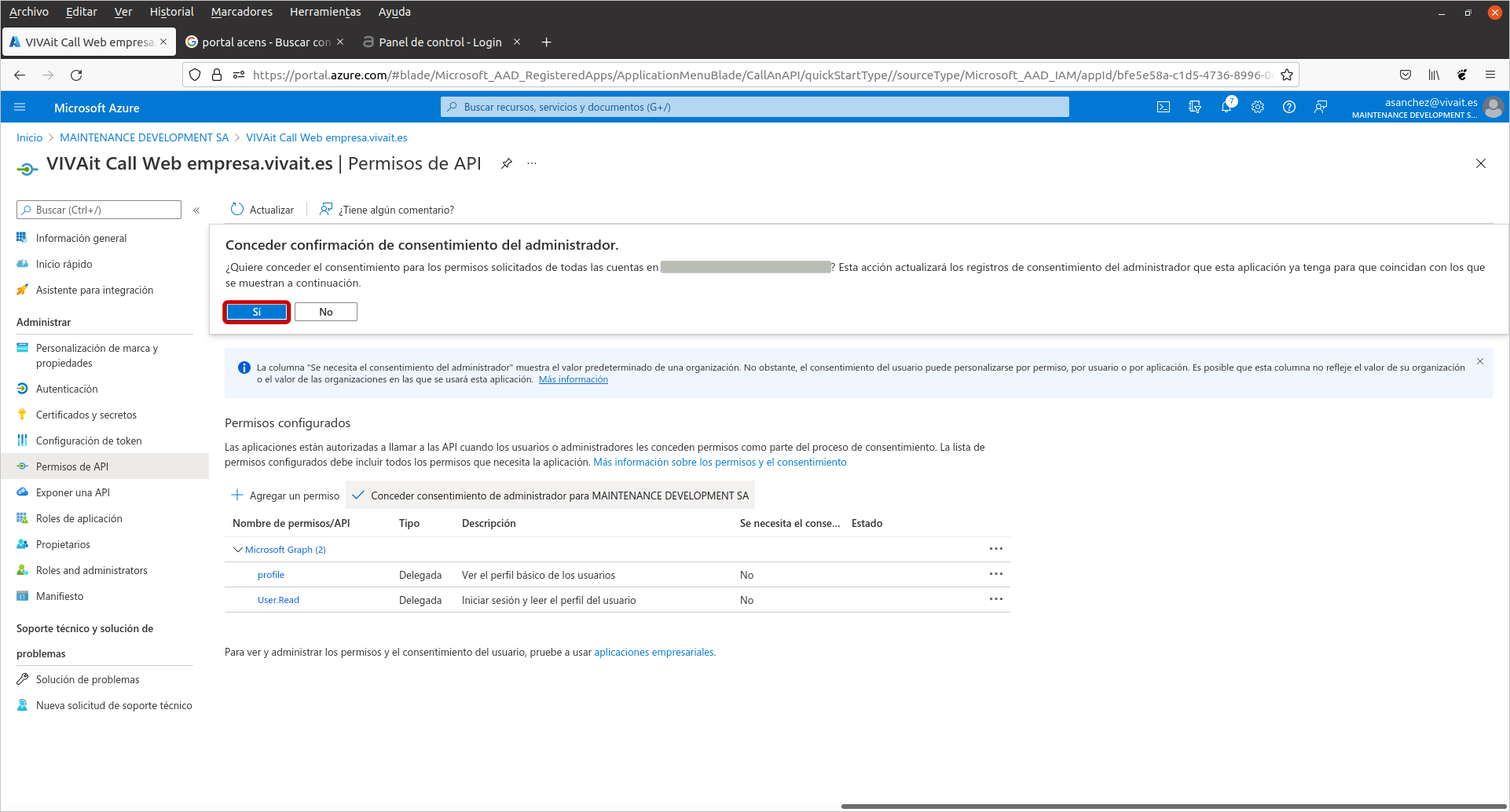Focus the Azure global search box
The image size is (1510, 812).
point(755,107)
